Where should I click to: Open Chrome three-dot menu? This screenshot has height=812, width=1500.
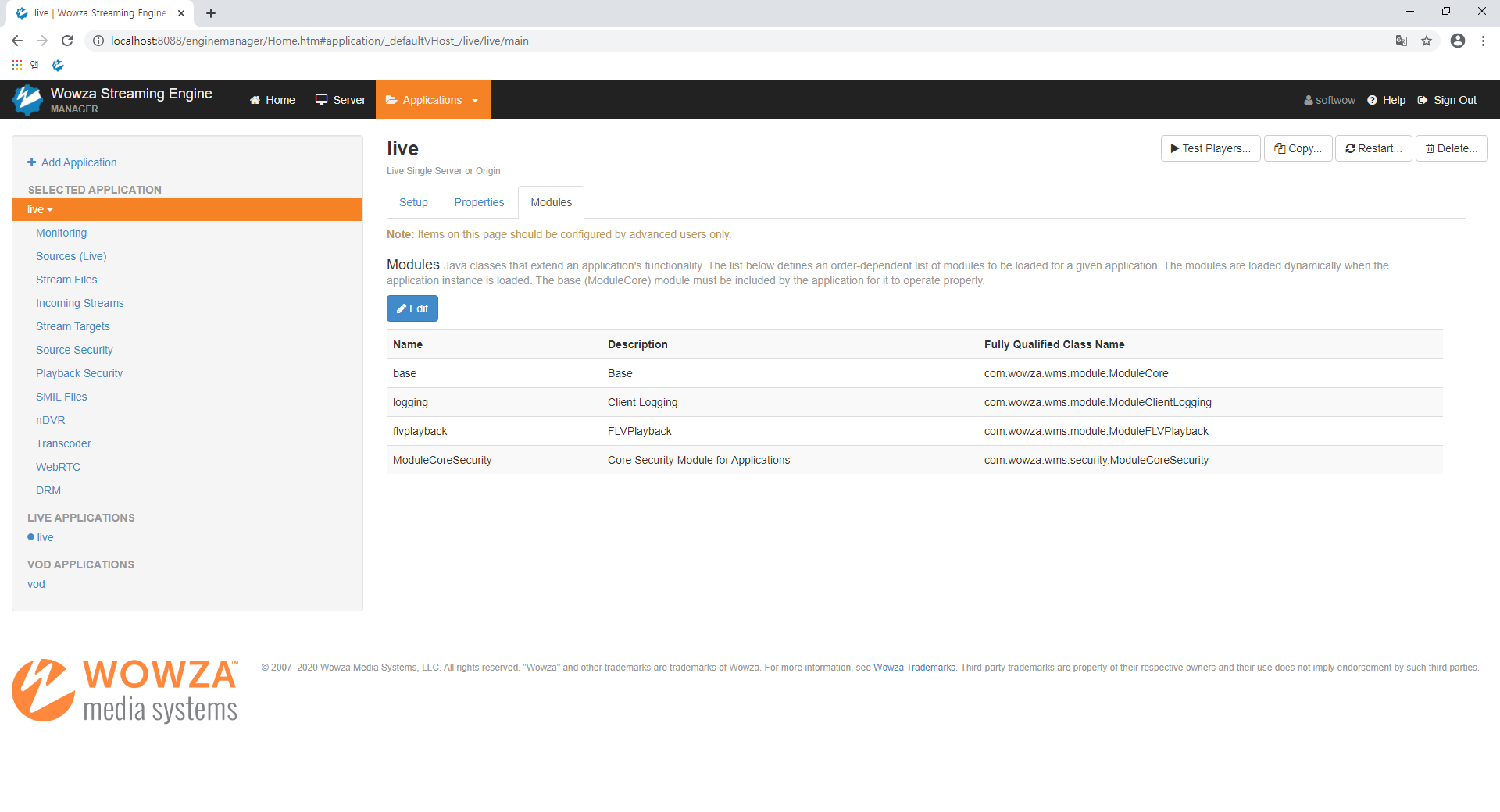coord(1483,41)
